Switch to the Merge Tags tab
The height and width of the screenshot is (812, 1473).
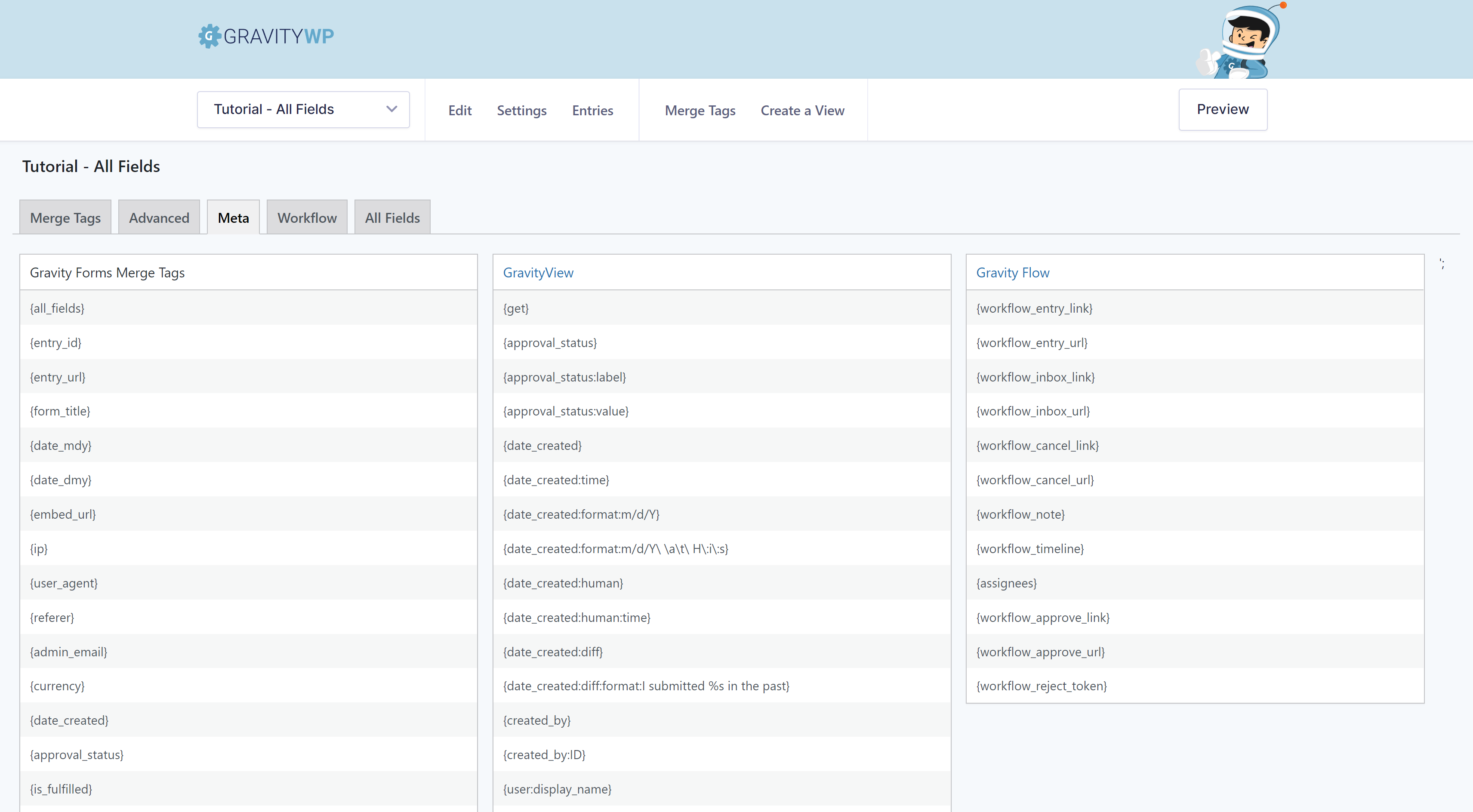click(x=65, y=217)
